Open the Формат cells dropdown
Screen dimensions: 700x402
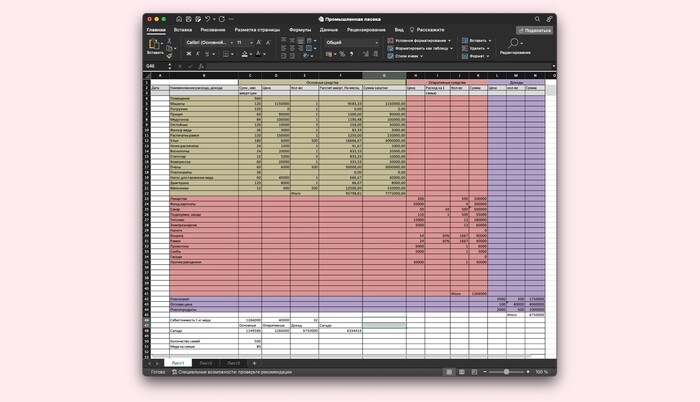(x=475, y=56)
